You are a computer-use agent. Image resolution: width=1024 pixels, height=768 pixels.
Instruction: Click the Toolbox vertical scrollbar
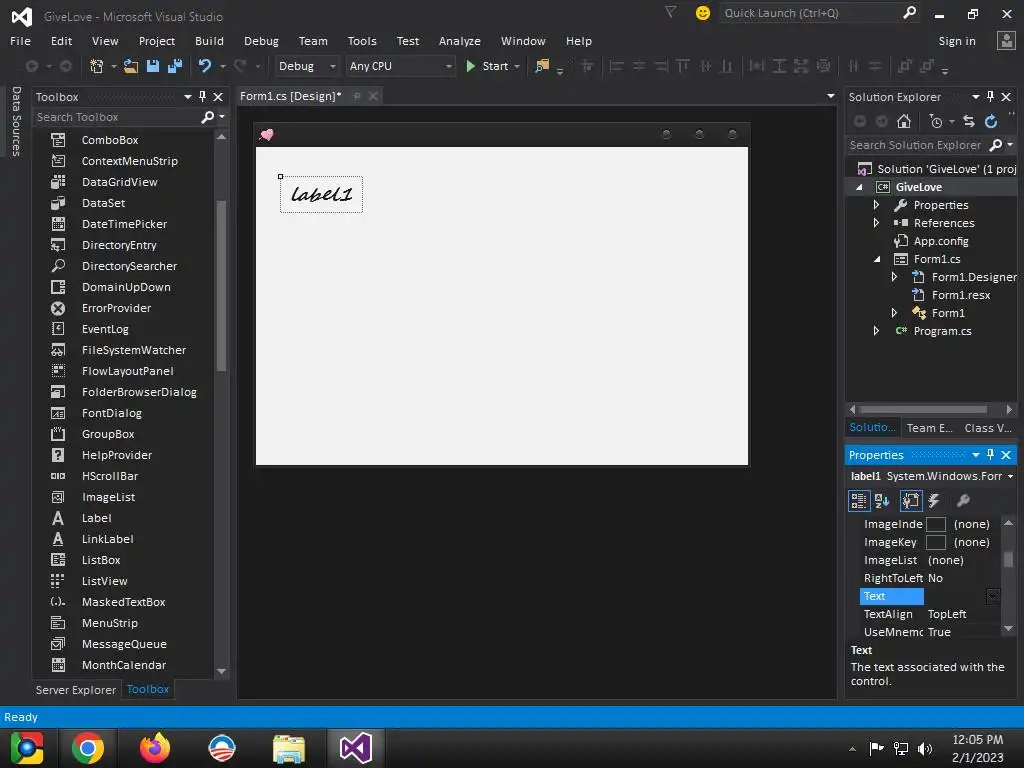[221, 287]
